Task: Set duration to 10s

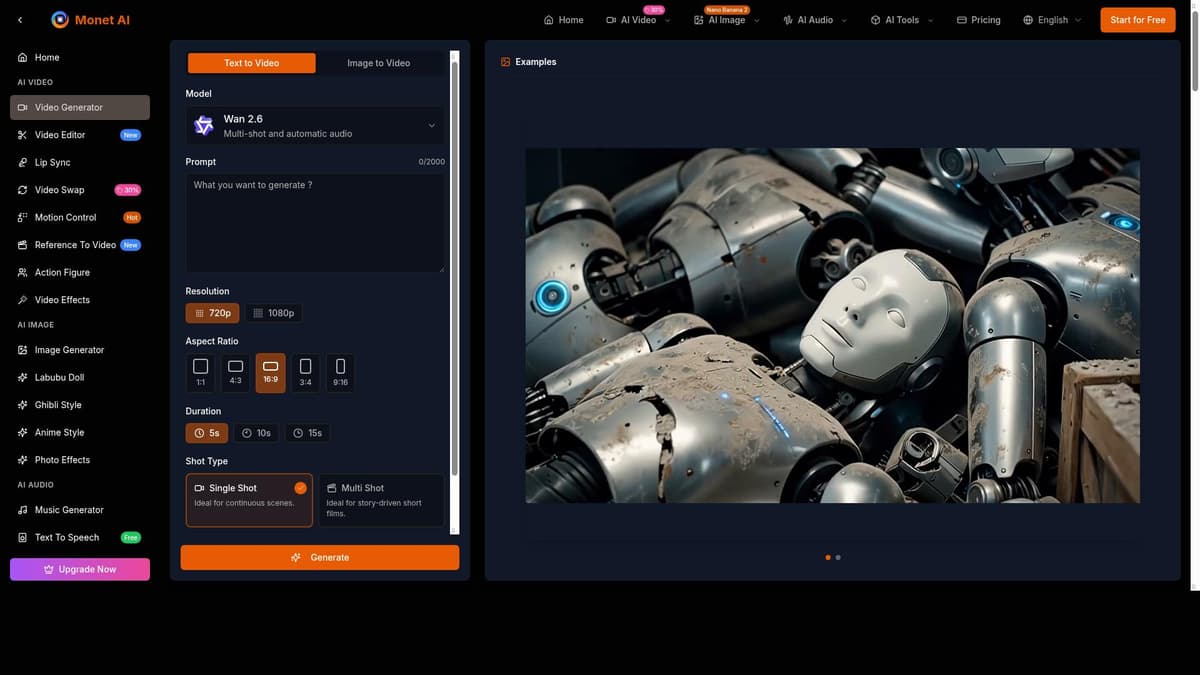Action: click(257, 433)
